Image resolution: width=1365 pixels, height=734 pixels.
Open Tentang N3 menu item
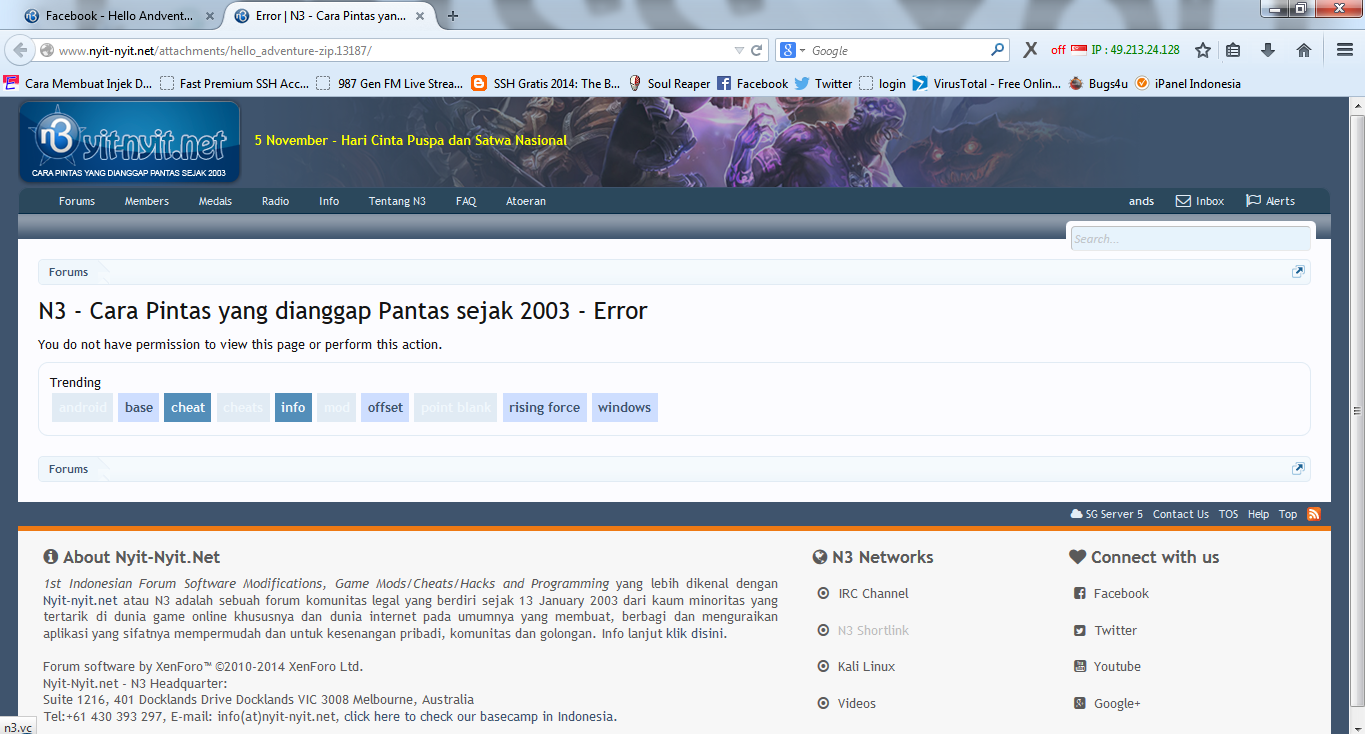click(x=397, y=201)
